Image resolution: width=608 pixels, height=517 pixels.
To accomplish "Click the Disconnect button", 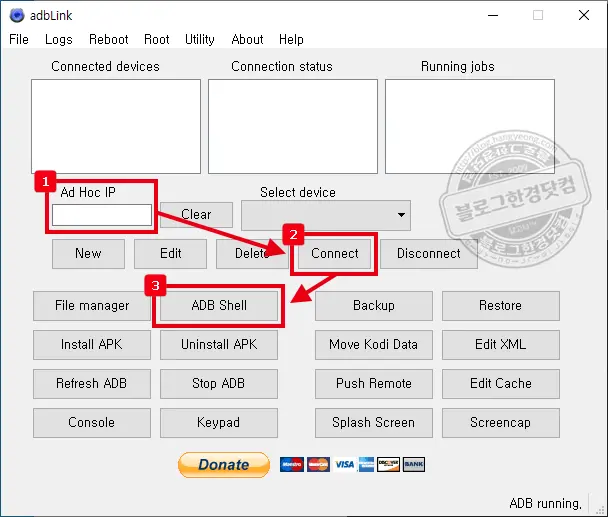I will coord(428,254).
